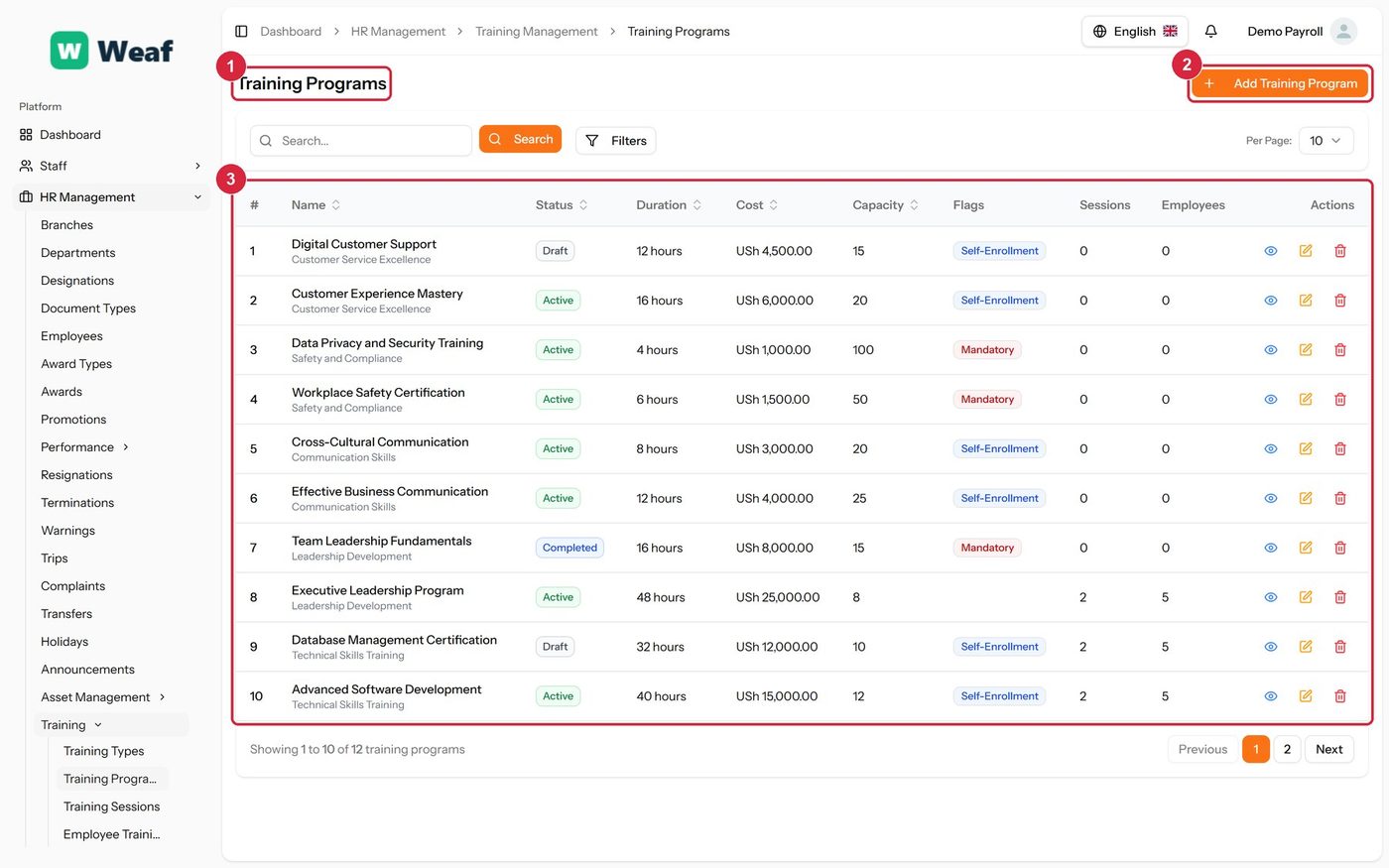Open Departments in the sidebar
Viewport: 1389px width, 868px height.
77,253
